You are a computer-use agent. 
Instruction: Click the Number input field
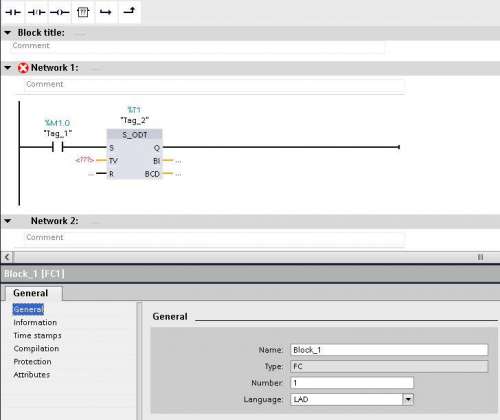click(352, 383)
